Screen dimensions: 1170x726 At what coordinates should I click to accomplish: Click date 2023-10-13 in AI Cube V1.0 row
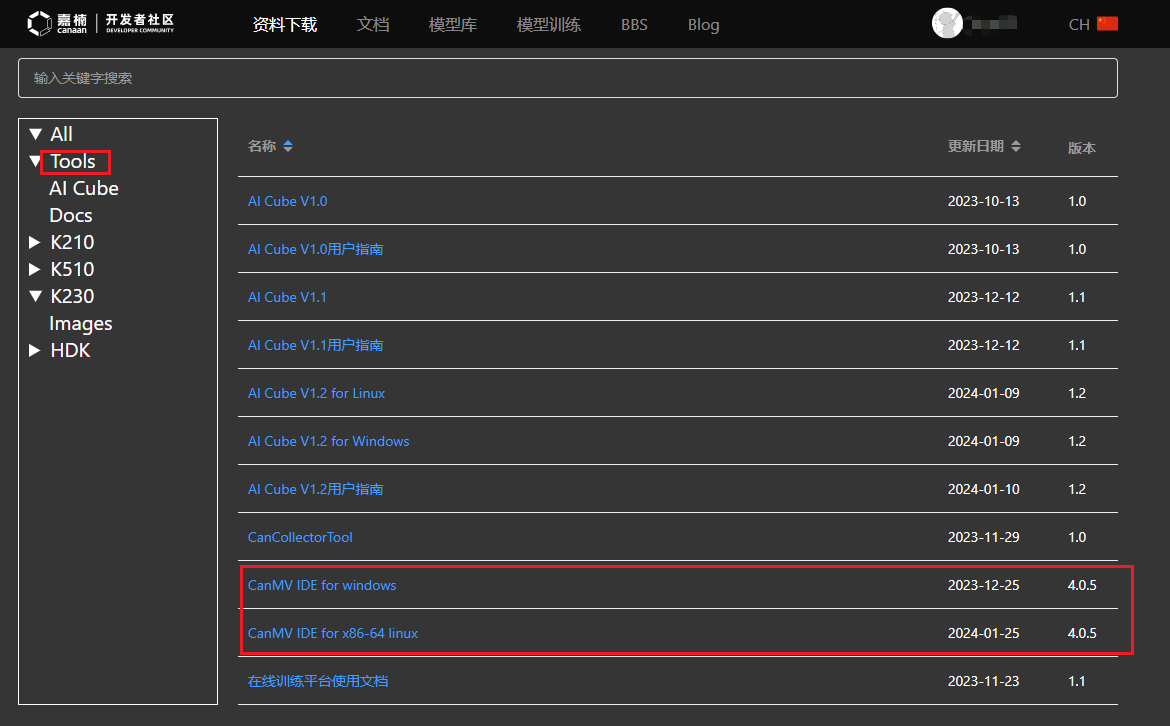tap(983, 201)
